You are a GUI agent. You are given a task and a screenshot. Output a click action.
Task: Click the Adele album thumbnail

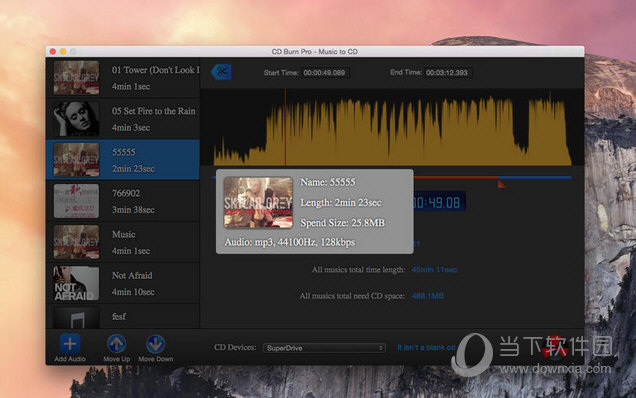(x=76, y=119)
